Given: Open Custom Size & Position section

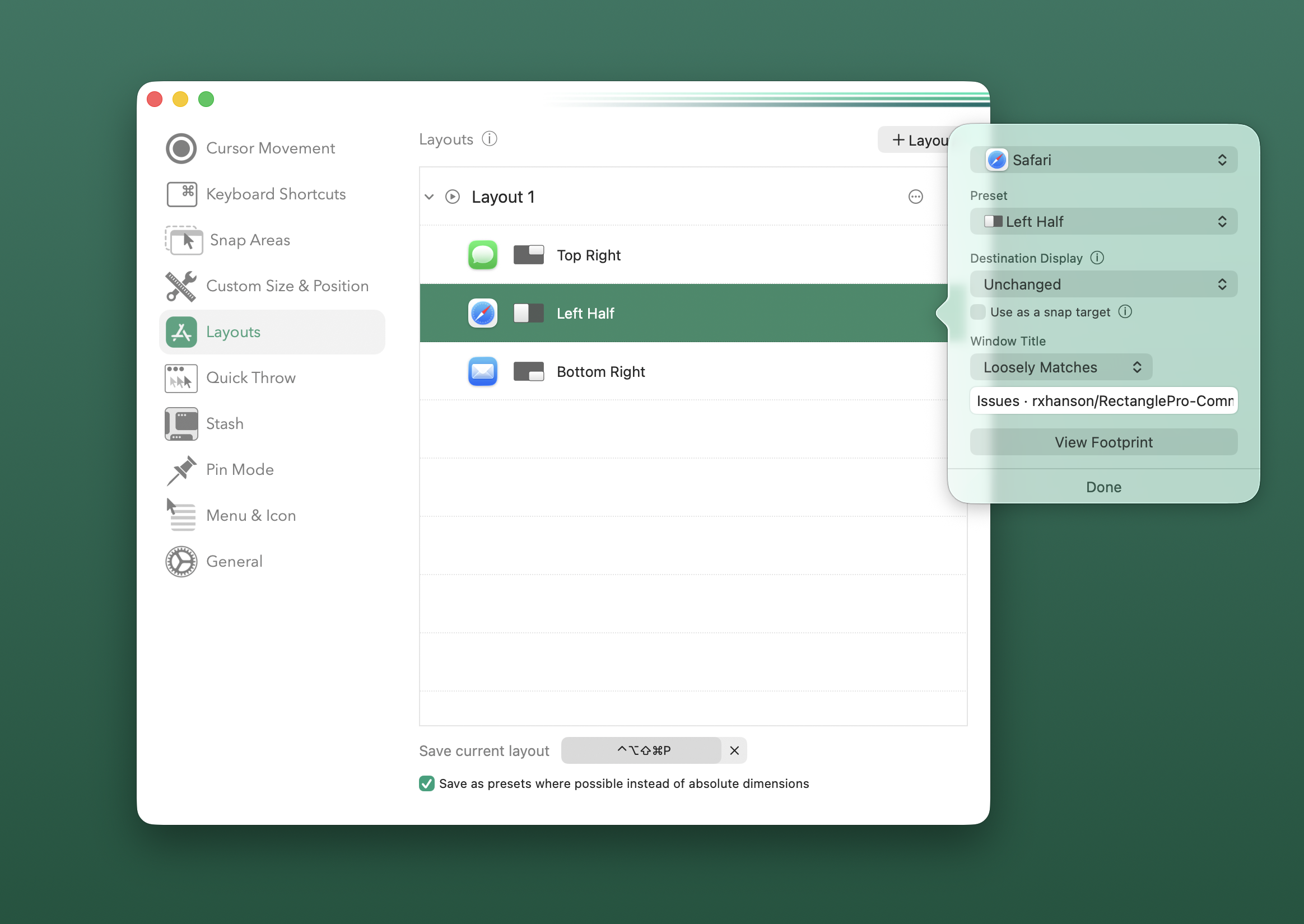Looking at the screenshot, I should pyautogui.click(x=272, y=286).
